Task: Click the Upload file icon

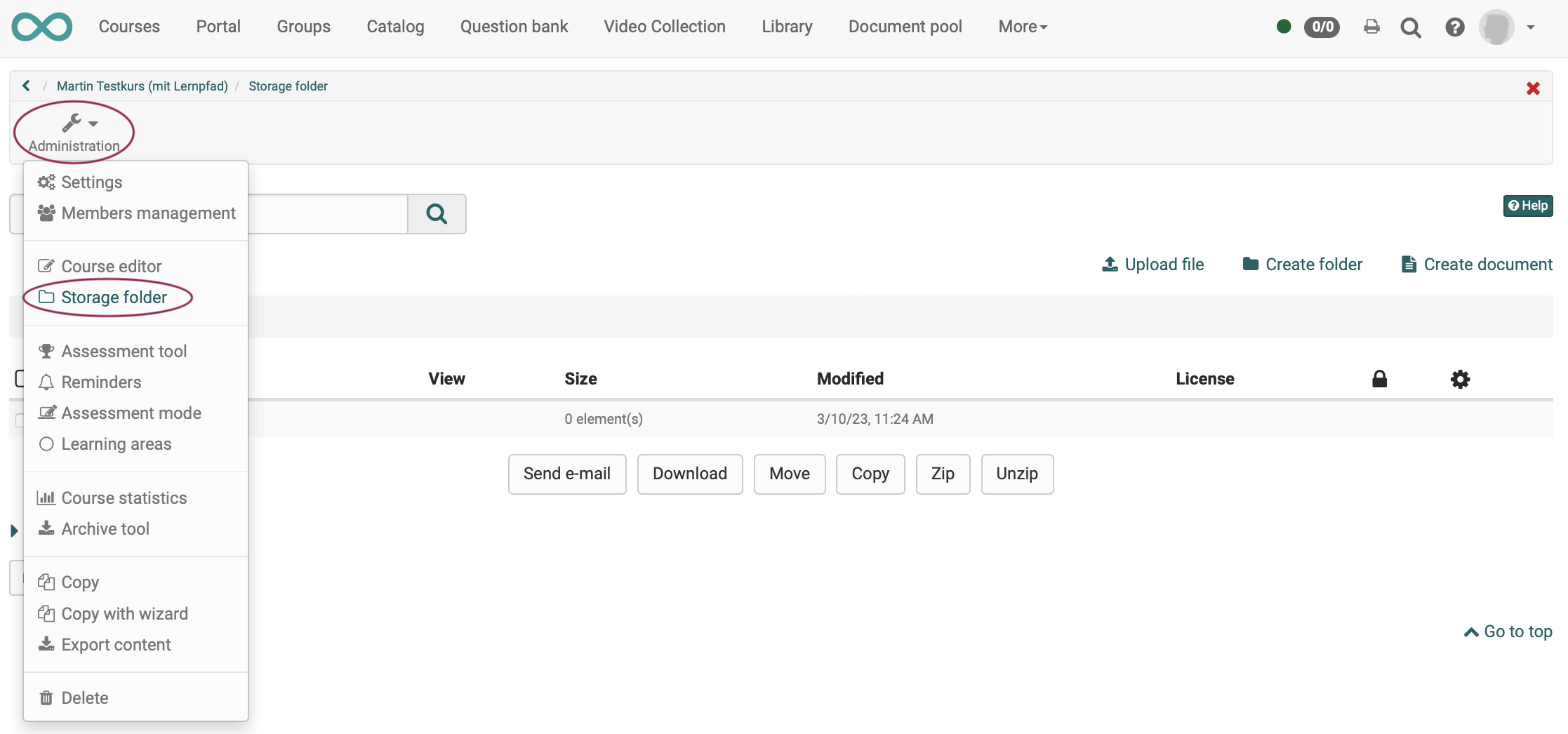Action: point(1110,264)
